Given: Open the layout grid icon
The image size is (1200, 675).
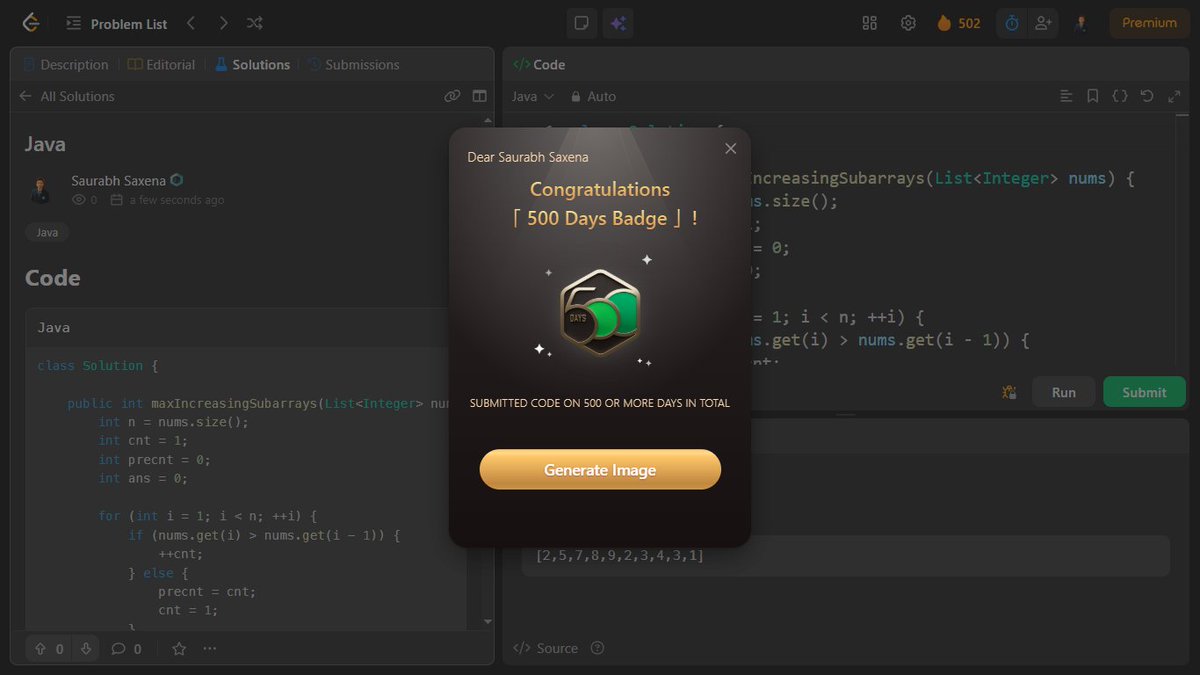Looking at the screenshot, I should (869, 23).
